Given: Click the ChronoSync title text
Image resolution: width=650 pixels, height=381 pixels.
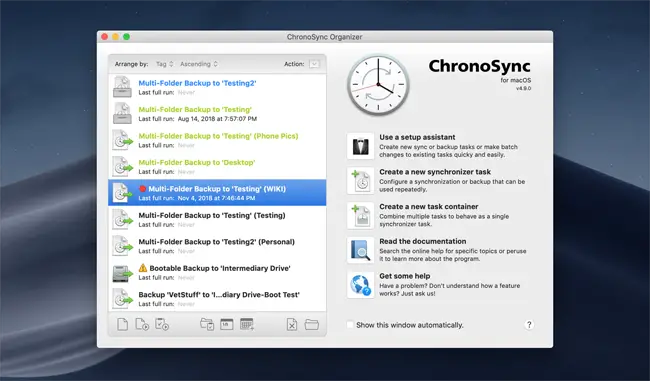Looking at the screenshot, I should 479,66.
